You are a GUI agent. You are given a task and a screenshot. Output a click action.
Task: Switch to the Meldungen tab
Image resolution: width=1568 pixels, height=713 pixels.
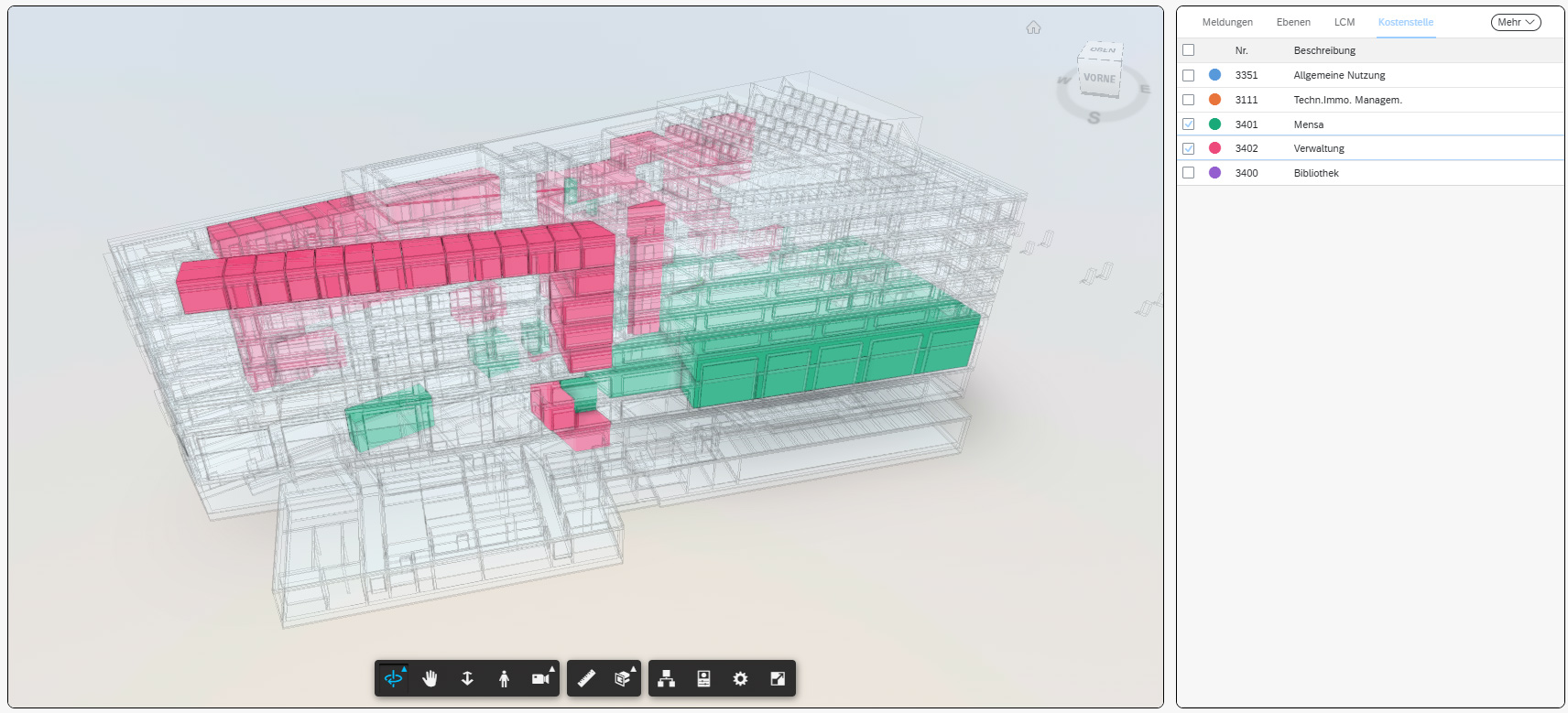coord(1226,22)
